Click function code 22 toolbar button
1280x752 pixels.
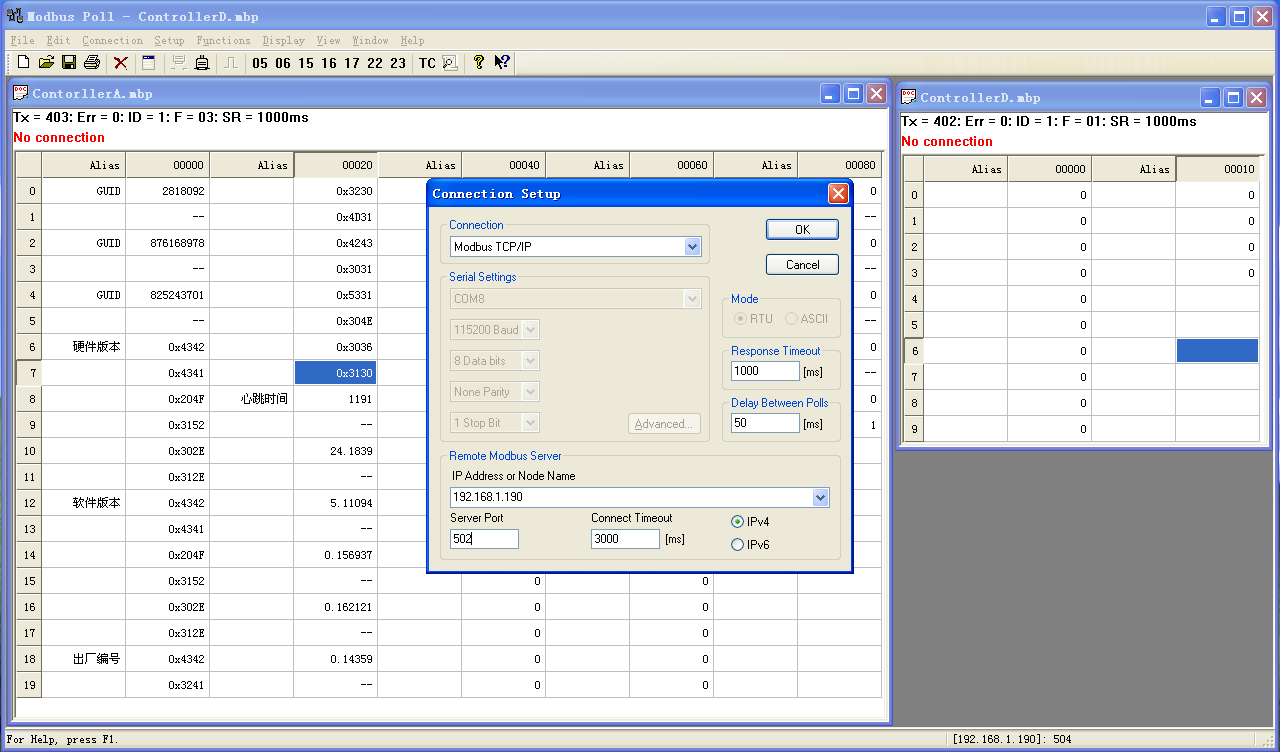[x=375, y=63]
